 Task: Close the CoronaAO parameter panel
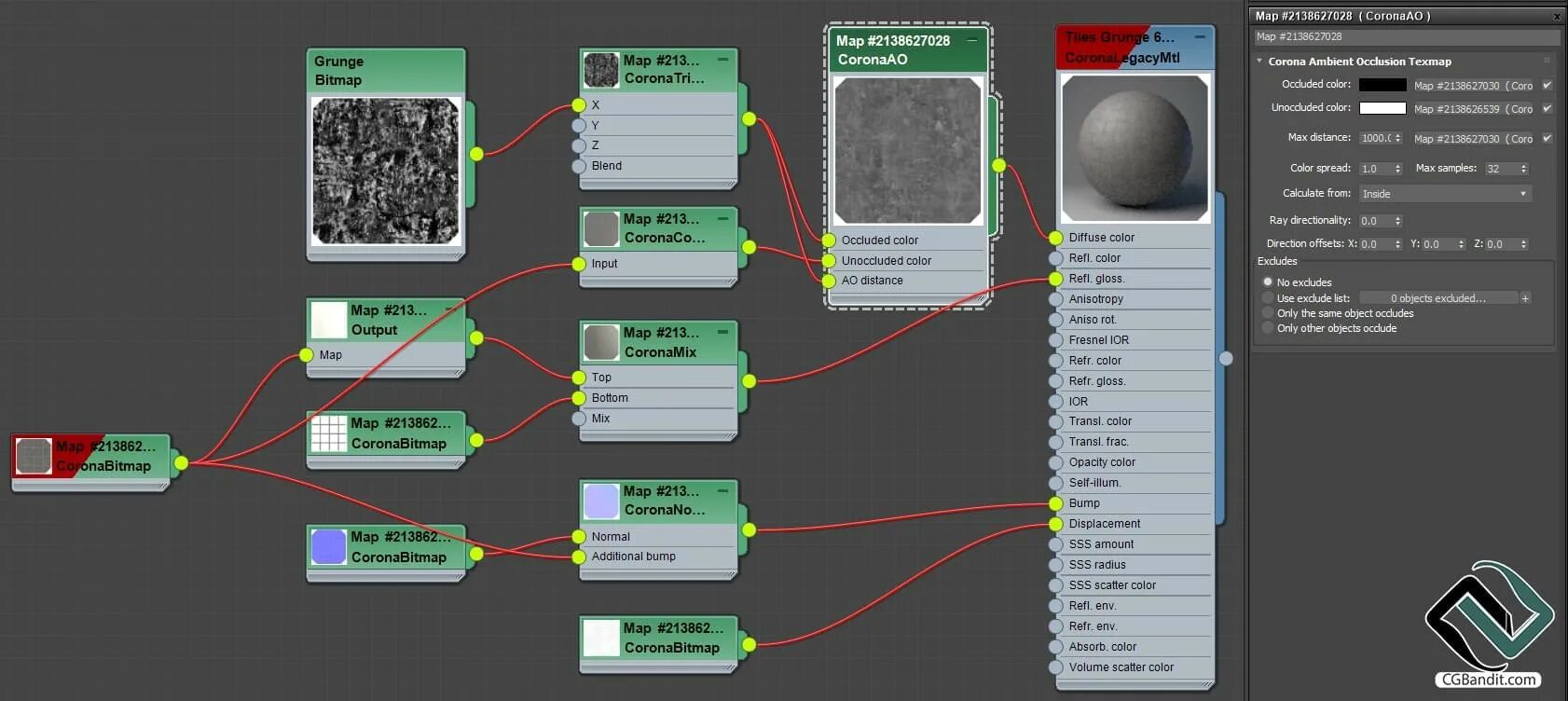(1557, 16)
